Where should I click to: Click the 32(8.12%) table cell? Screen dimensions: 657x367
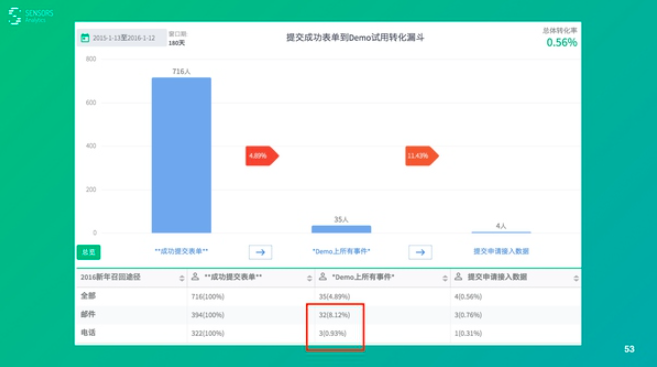334,315
